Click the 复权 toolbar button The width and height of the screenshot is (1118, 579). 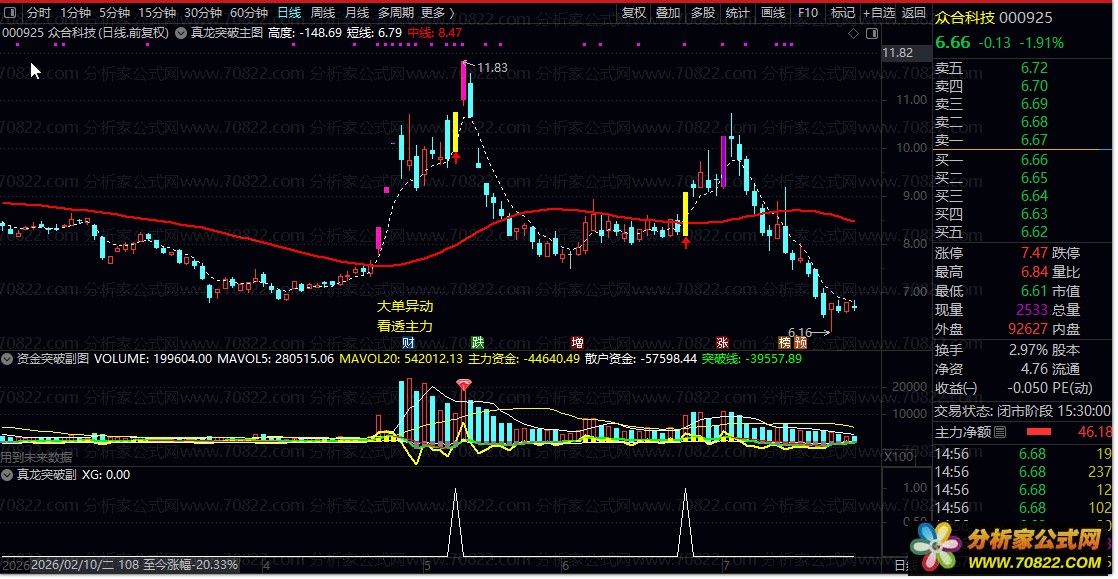click(x=633, y=12)
